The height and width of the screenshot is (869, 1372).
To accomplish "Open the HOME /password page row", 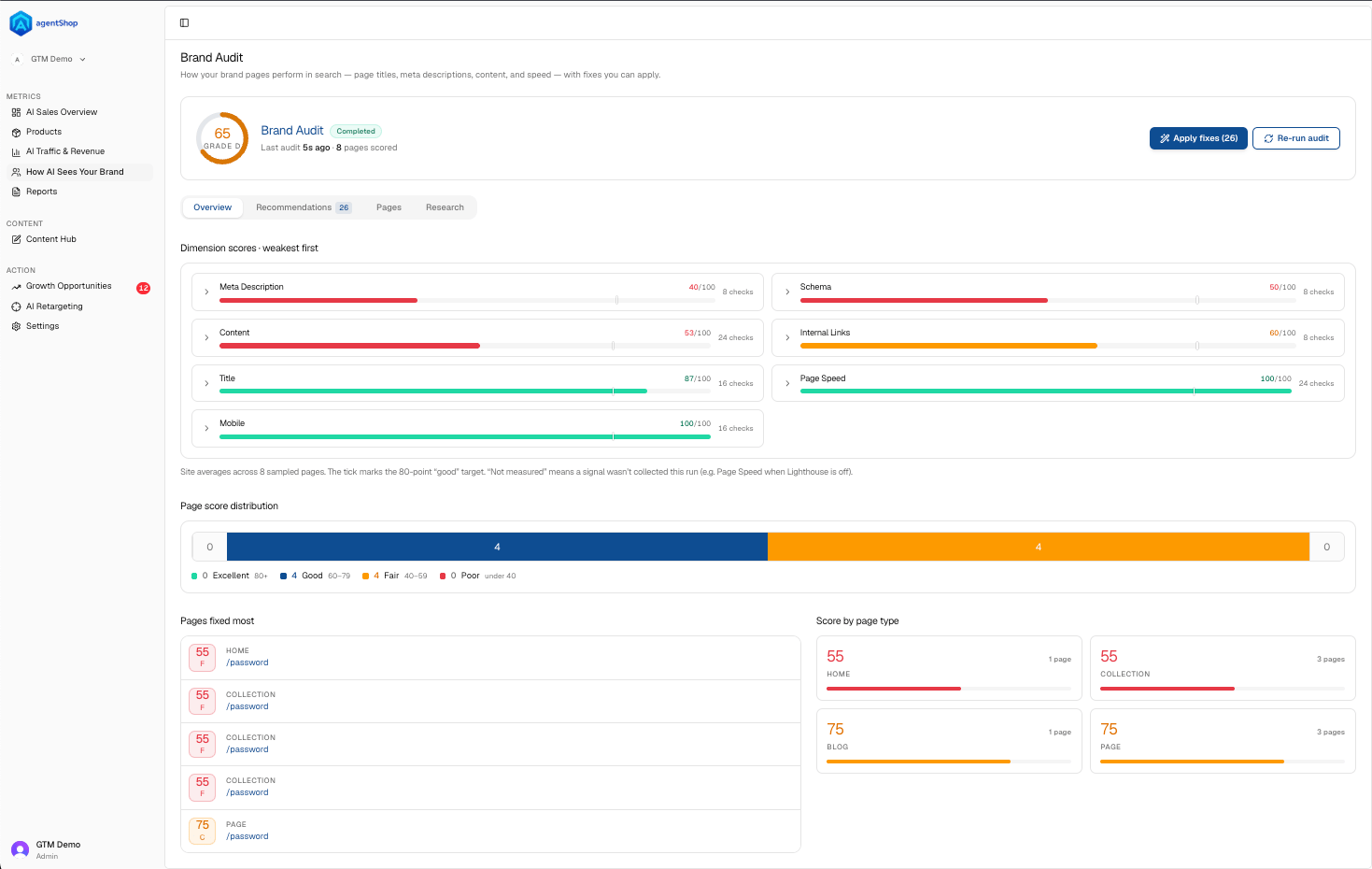I will [x=490, y=658].
